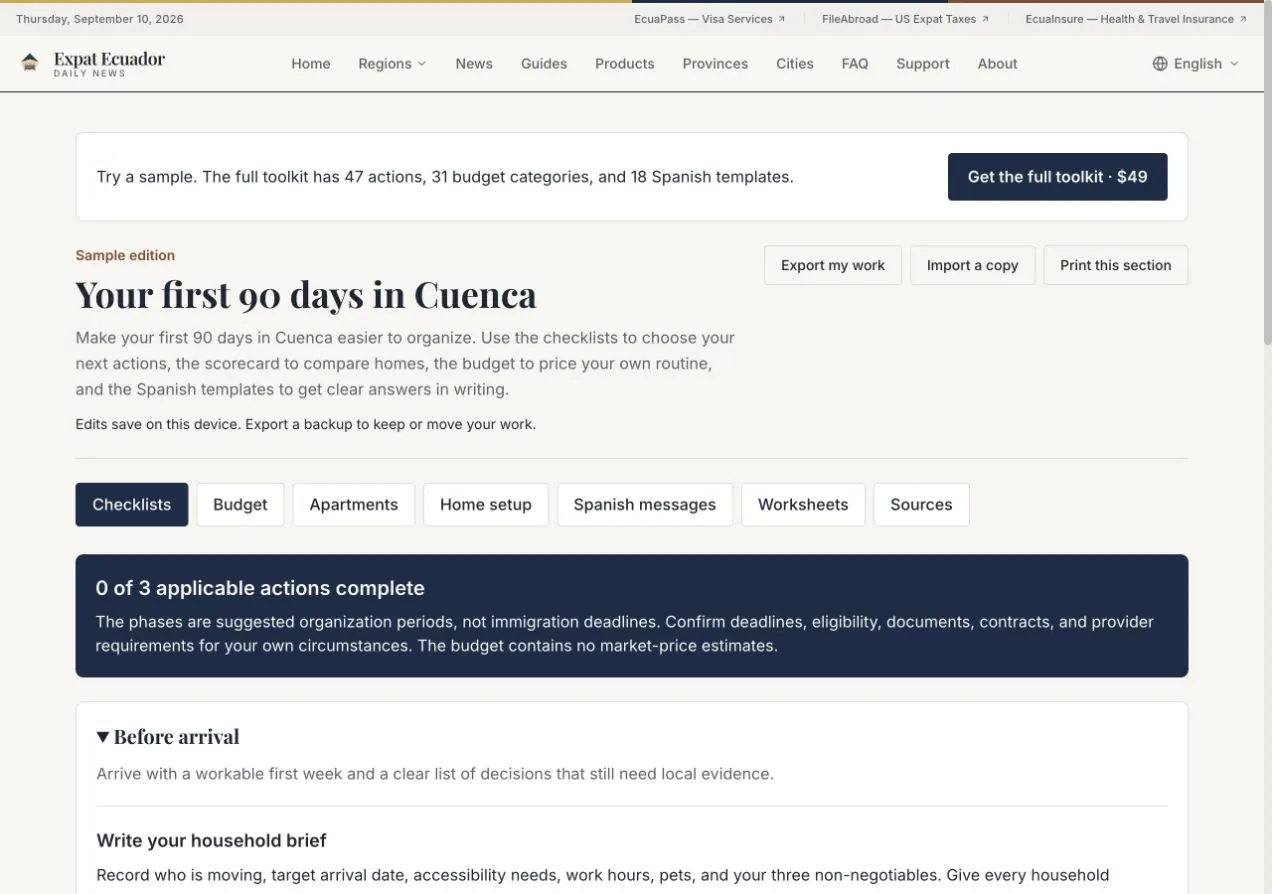The image size is (1272, 894).
Task: Expand the Regions navigation dropdown
Action: point(392,63)
